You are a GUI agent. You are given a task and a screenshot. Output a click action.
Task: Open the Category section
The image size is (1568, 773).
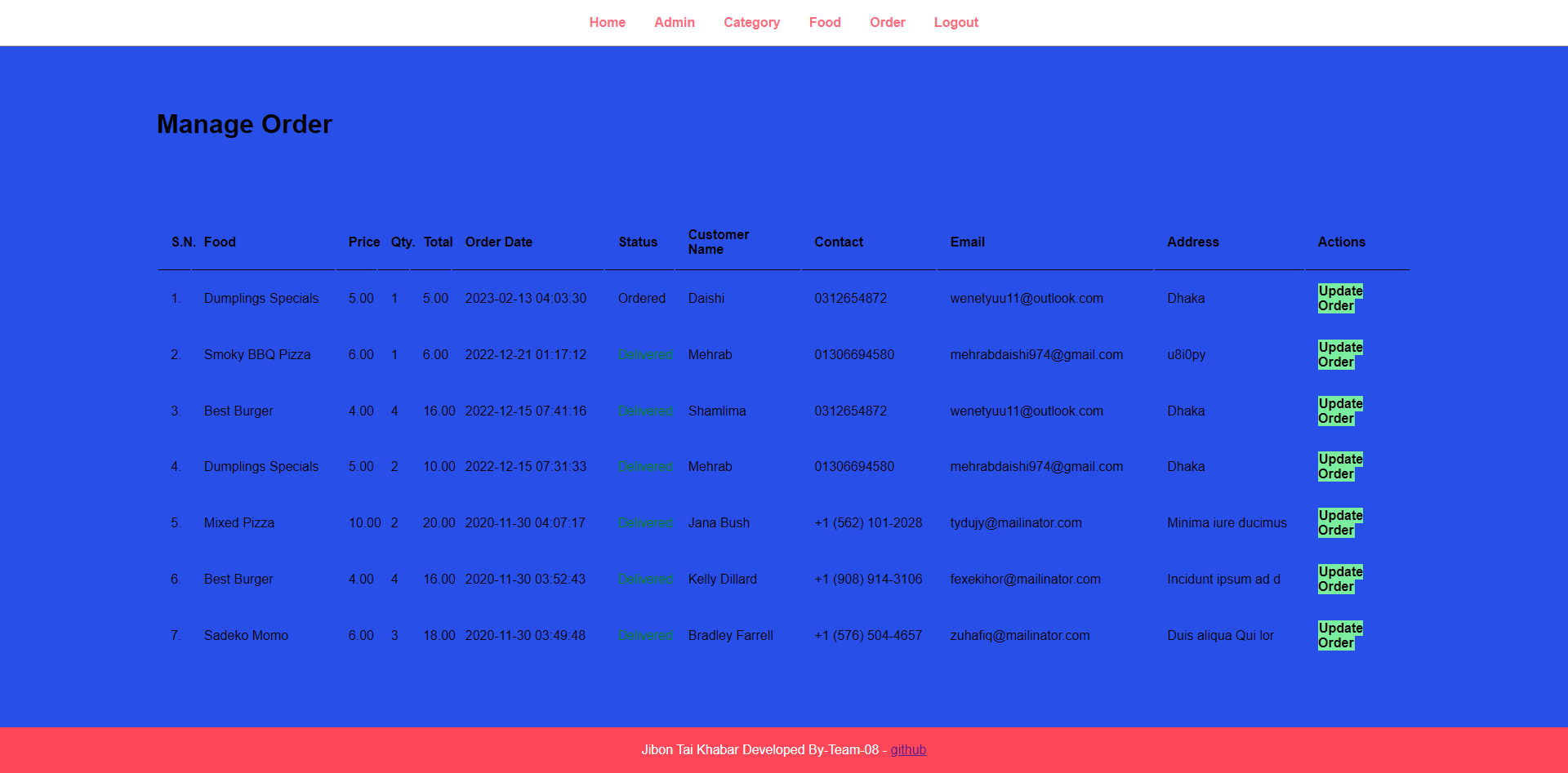[x=751, y=22]
